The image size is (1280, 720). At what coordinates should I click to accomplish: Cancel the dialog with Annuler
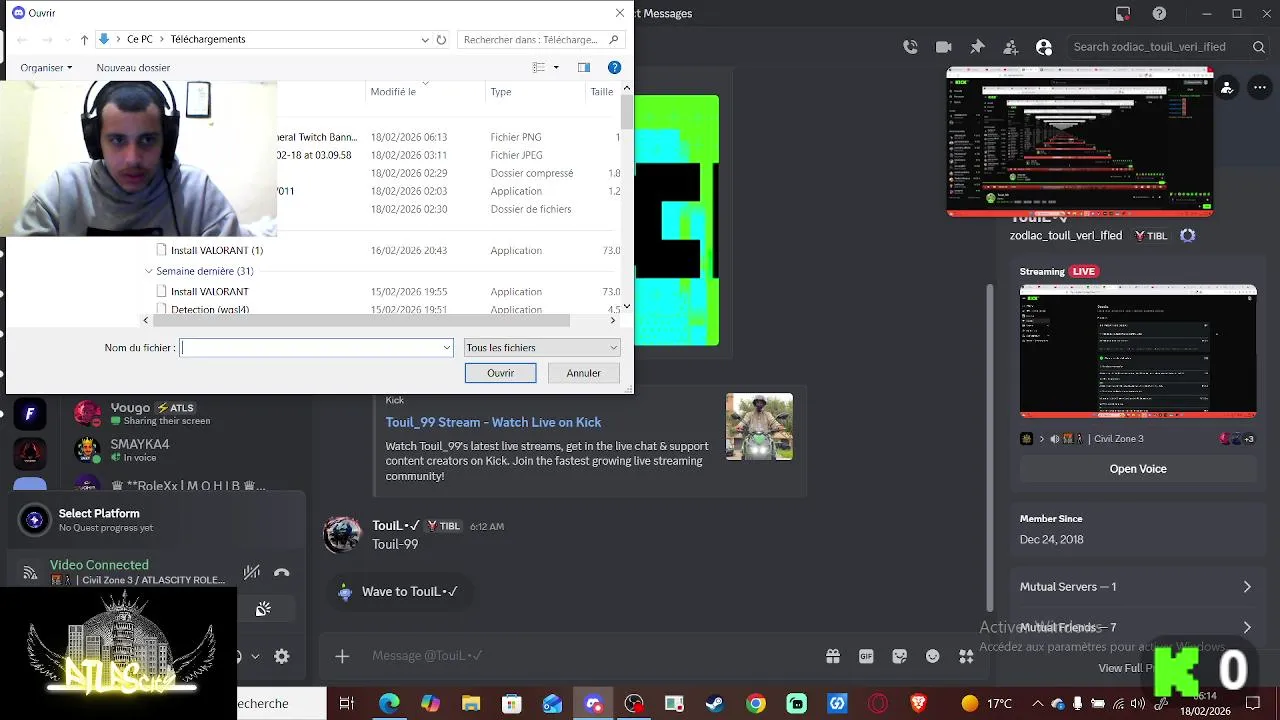584,373
